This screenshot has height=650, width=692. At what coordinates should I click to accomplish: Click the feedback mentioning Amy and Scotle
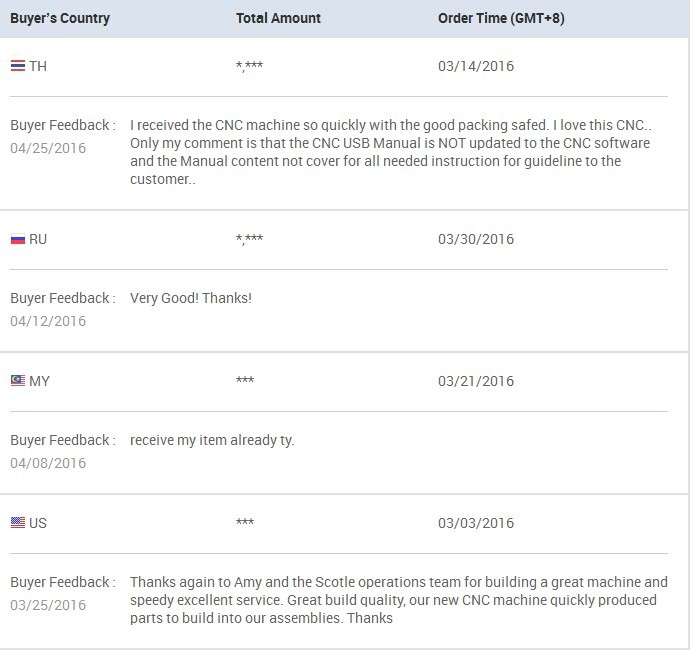point(399,600)
